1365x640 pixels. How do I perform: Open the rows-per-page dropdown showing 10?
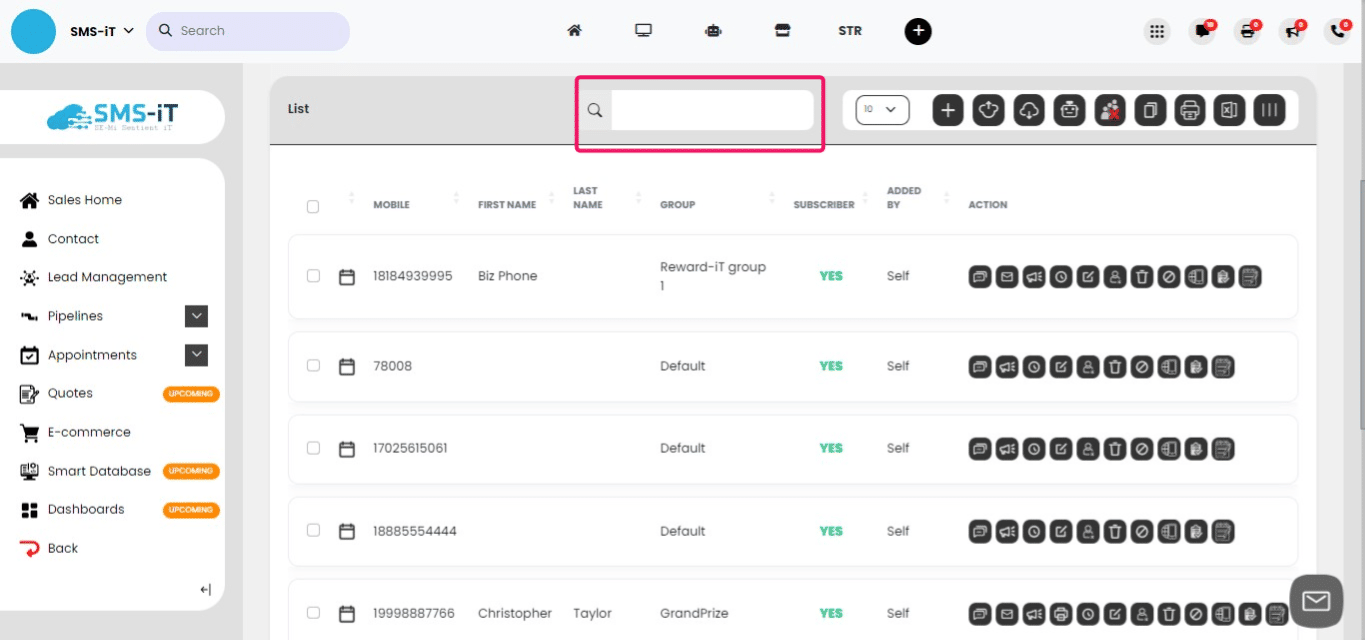click(x=880, y=110)
